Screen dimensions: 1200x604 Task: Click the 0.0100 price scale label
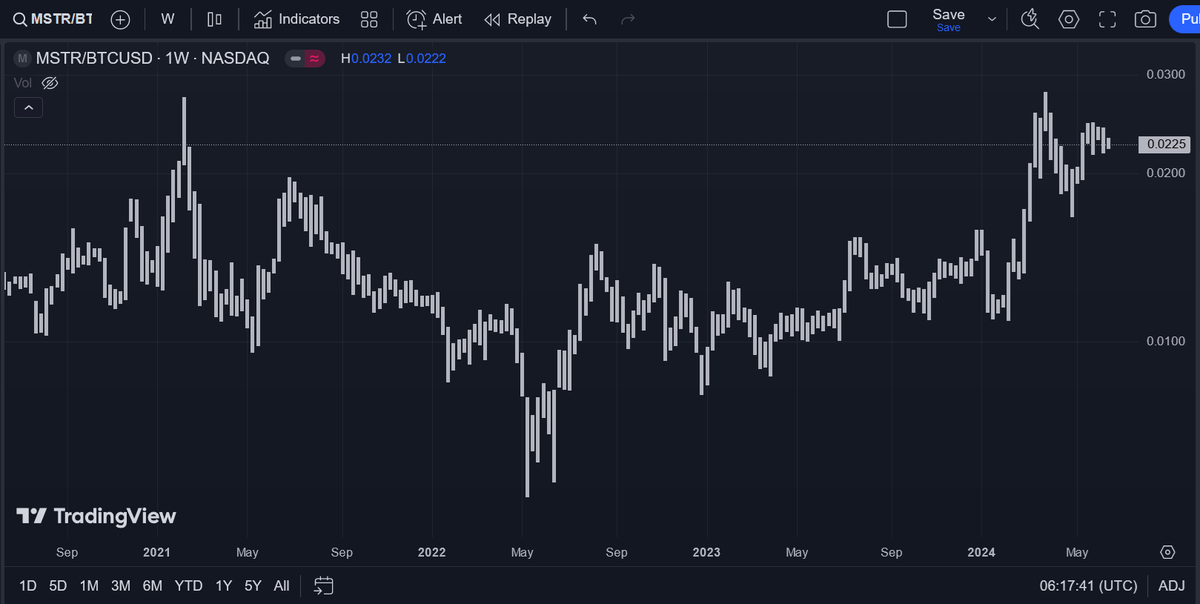(x=1166, y=341)
